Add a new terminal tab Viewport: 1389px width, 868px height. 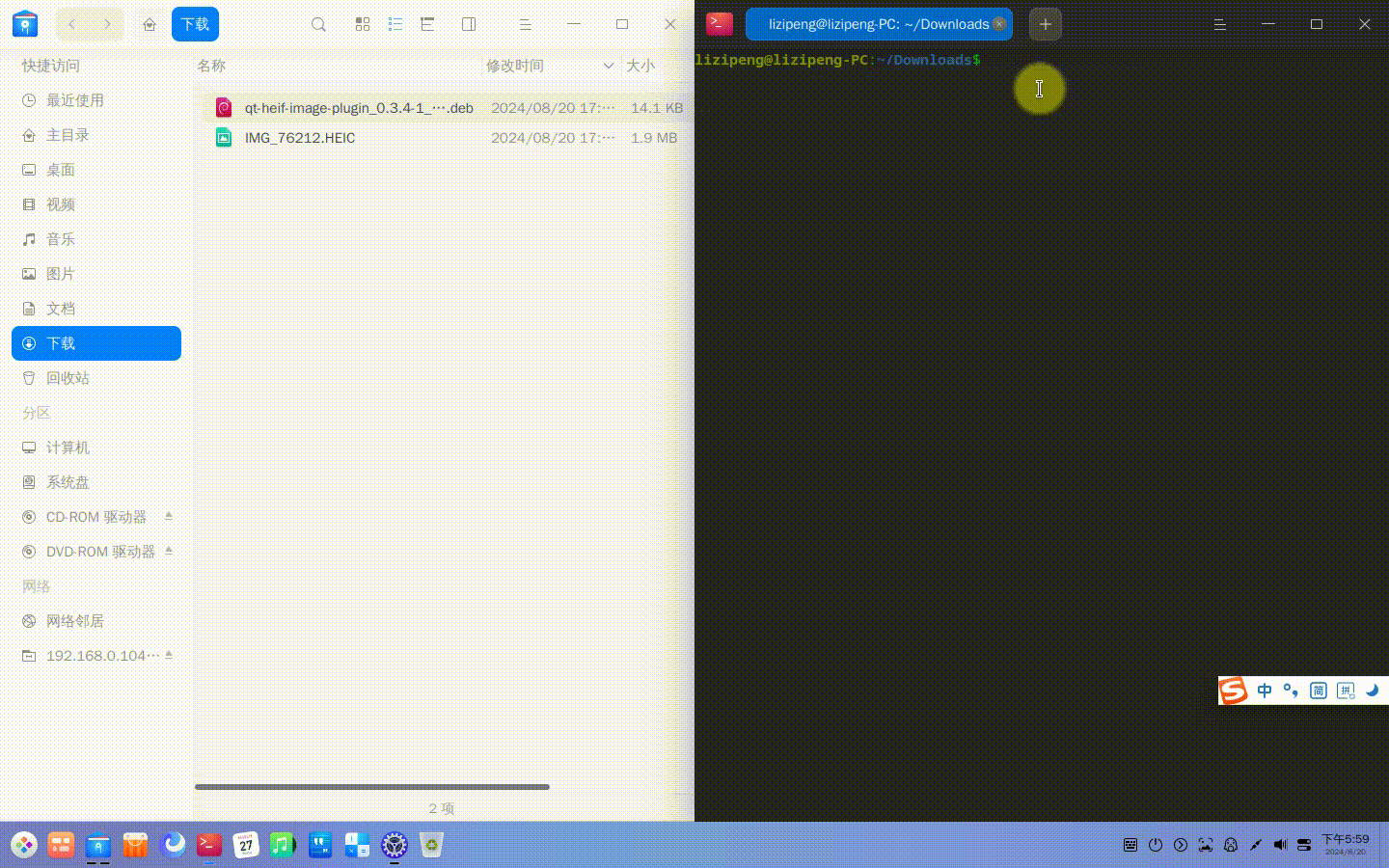pos(1045,24)
